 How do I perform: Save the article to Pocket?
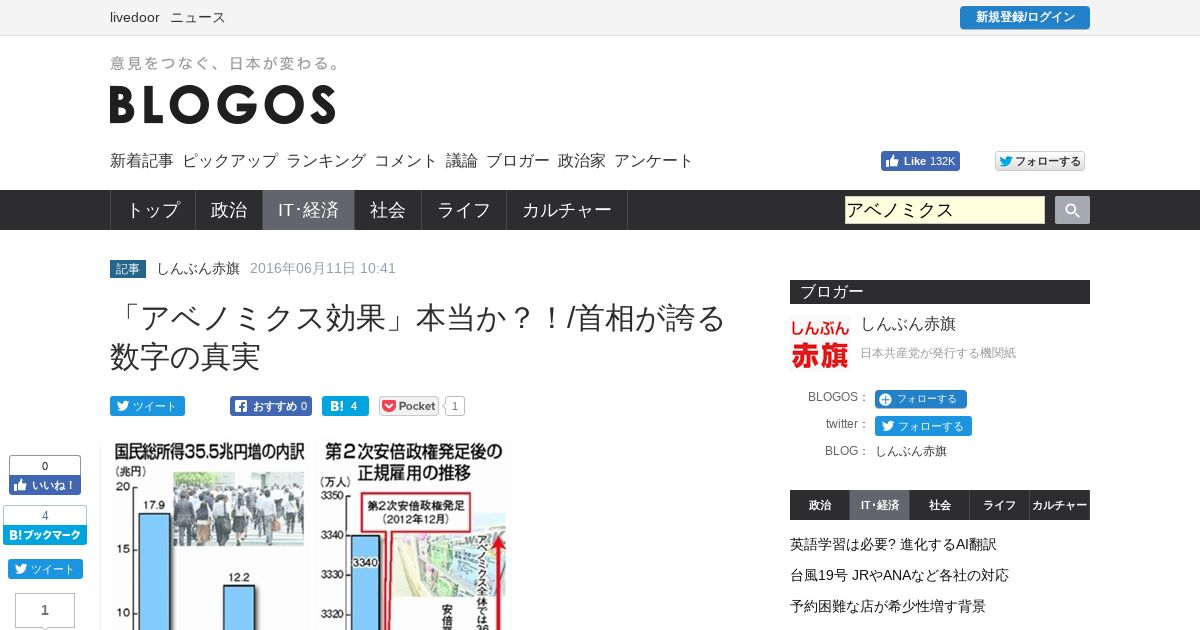click(409, 406)
